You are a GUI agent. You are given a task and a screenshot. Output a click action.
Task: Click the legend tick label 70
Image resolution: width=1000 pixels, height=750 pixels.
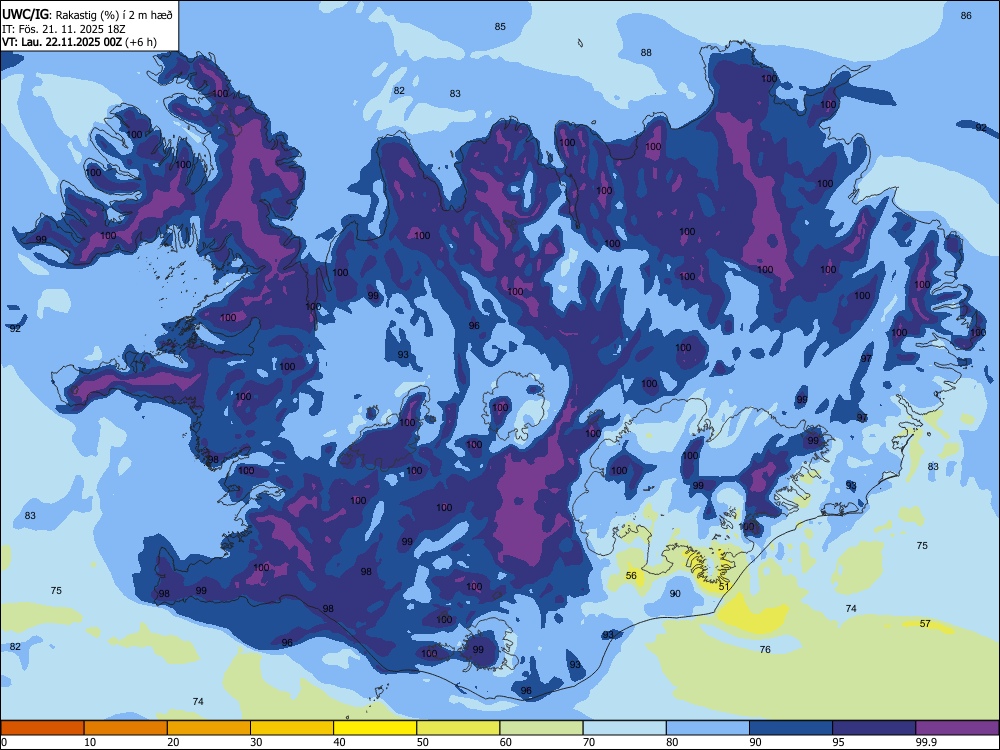click(x=589, y=742)
